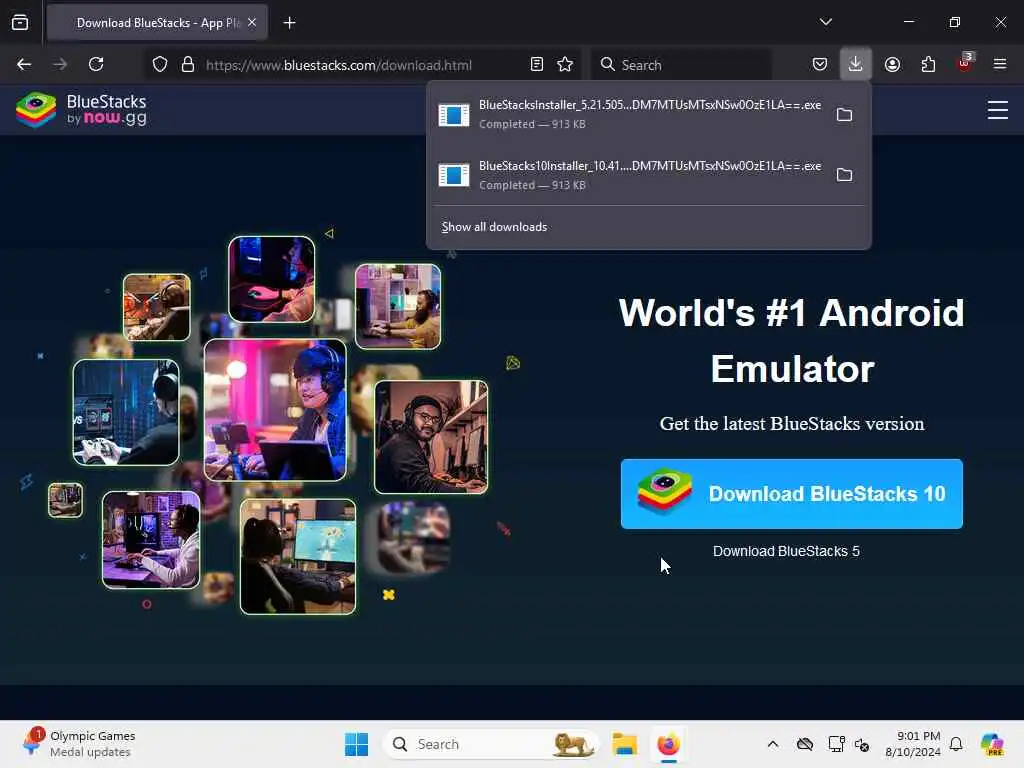Toggle the downloads toolbar button
The width and height of the screenshot is (1024, 768).
pos(856,64)
